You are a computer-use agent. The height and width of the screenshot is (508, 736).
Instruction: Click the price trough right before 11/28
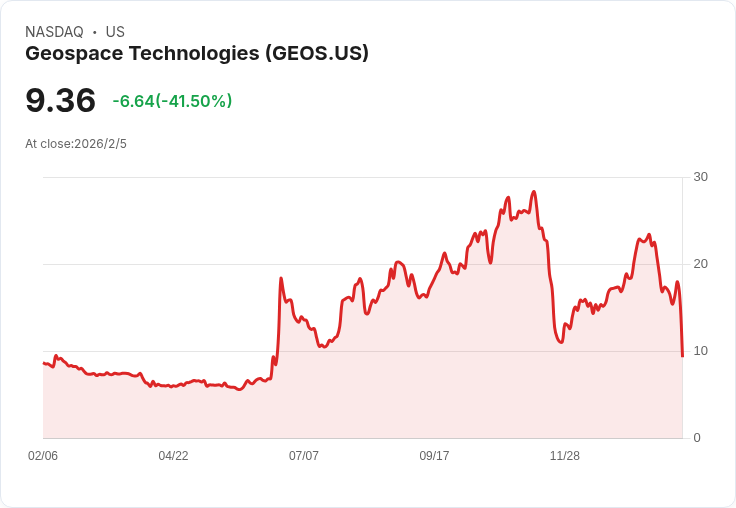click(x=560, y=342)
